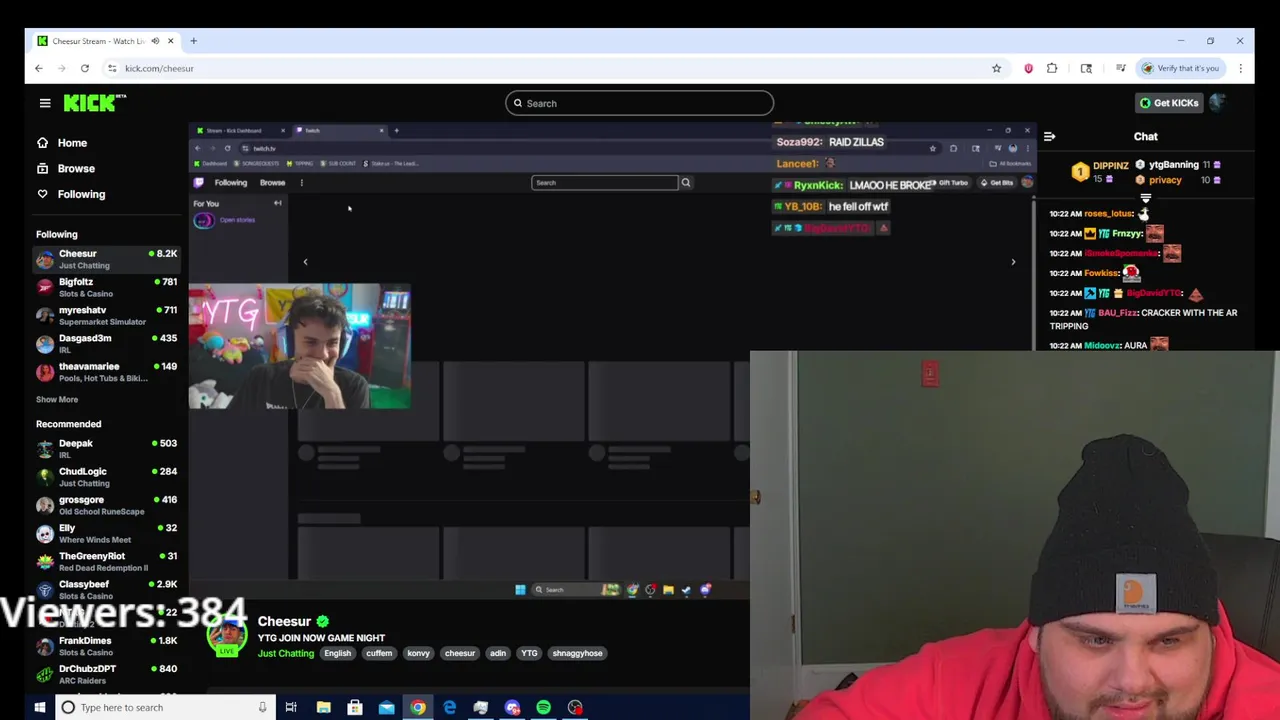Click the kick.com/cheesur address bar
This screenshot has height=720, width=1280.
(x=550, y=68)
